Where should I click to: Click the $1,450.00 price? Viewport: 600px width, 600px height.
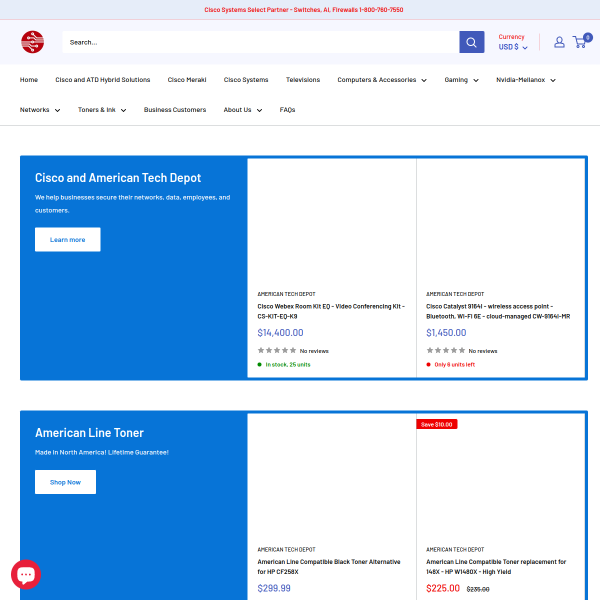[x=446, y=333]
